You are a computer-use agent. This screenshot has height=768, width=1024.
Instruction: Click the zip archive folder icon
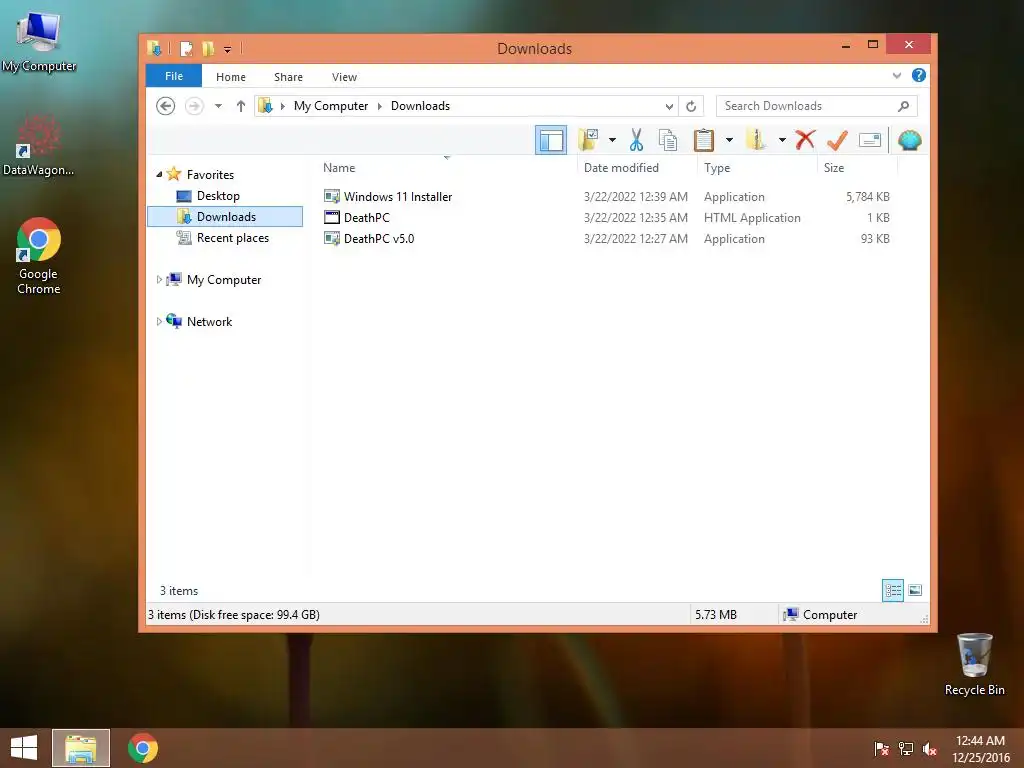756,140
